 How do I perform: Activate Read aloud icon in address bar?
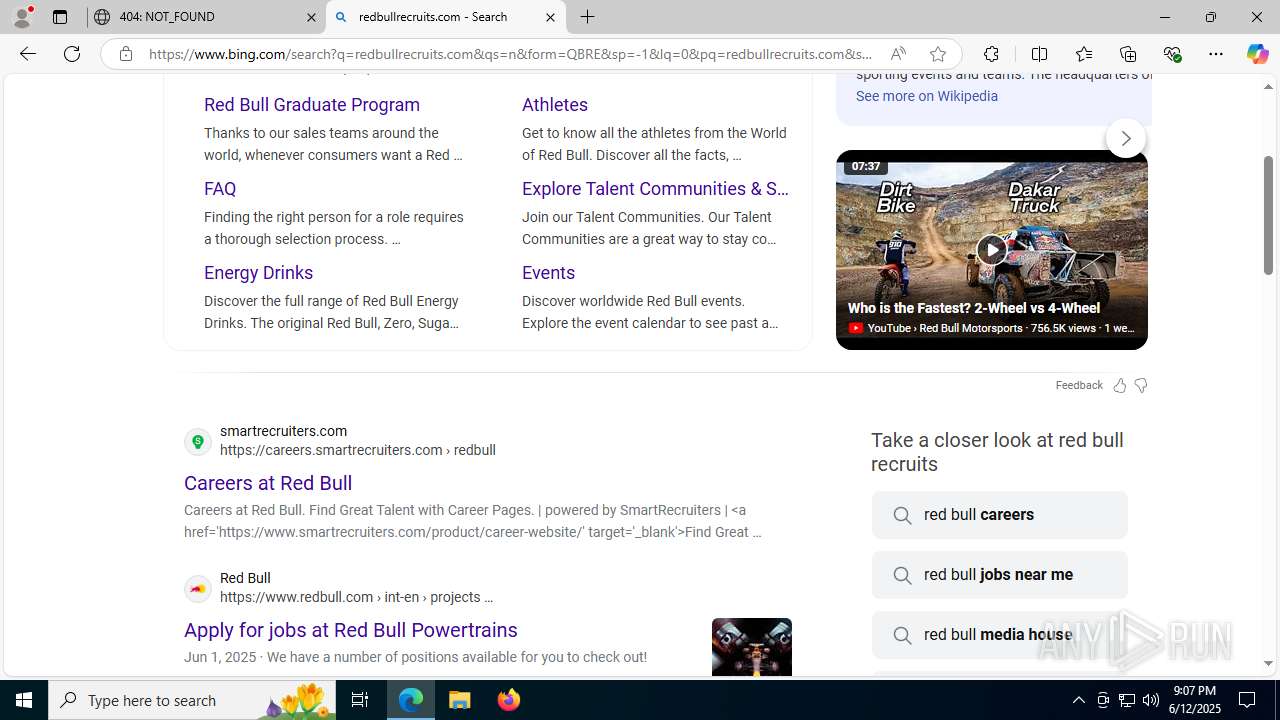click(898, 54)
